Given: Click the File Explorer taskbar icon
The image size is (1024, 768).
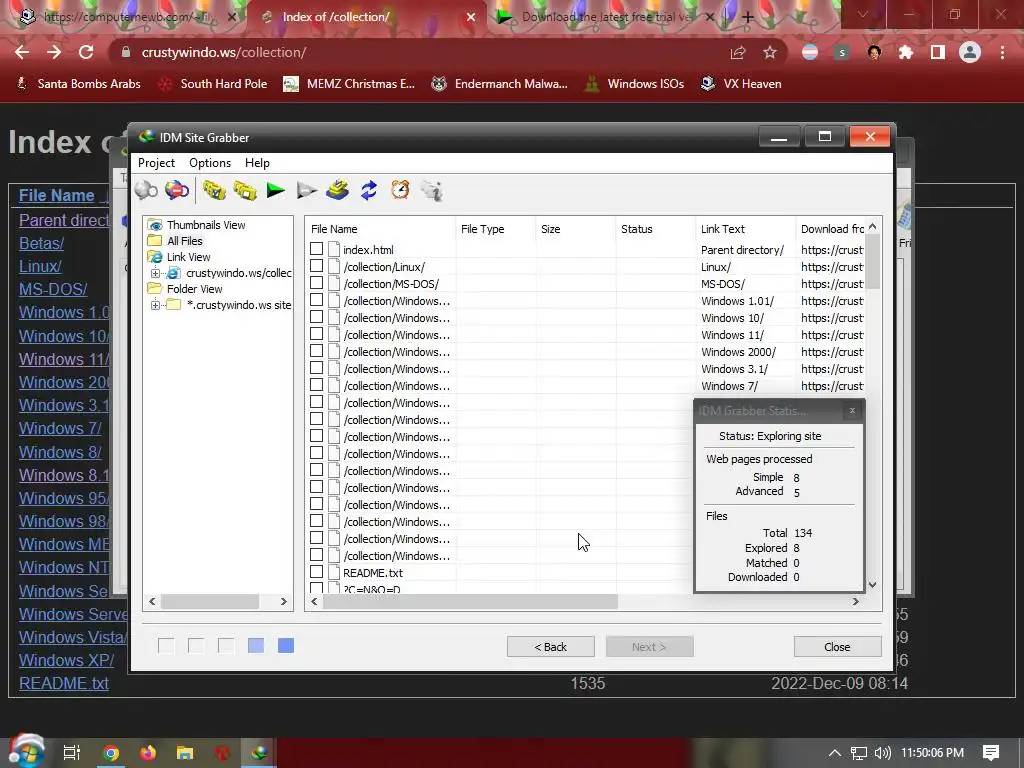Looking at the screenshot, I should (185, 753).
